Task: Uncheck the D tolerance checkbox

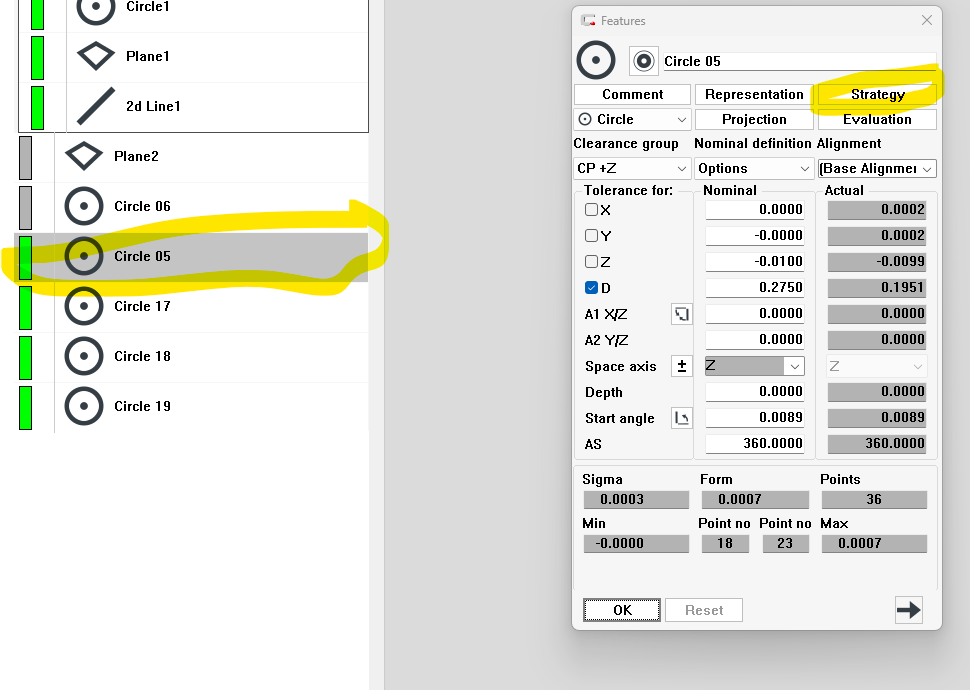Action: pos(591,288)
